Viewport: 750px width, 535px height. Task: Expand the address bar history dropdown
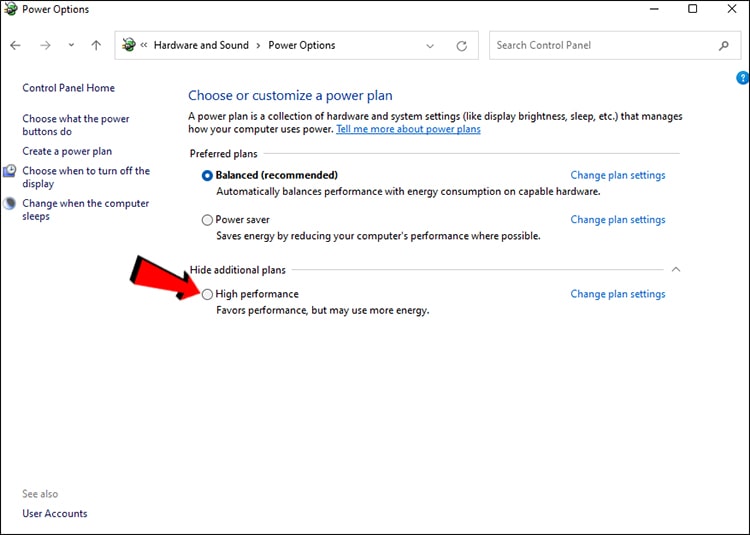tap(430, 46)
